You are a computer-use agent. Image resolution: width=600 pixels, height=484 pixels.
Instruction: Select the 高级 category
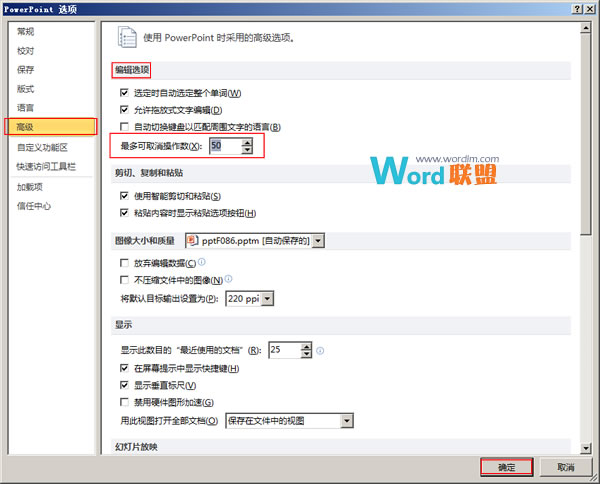(x=51, y=127)
